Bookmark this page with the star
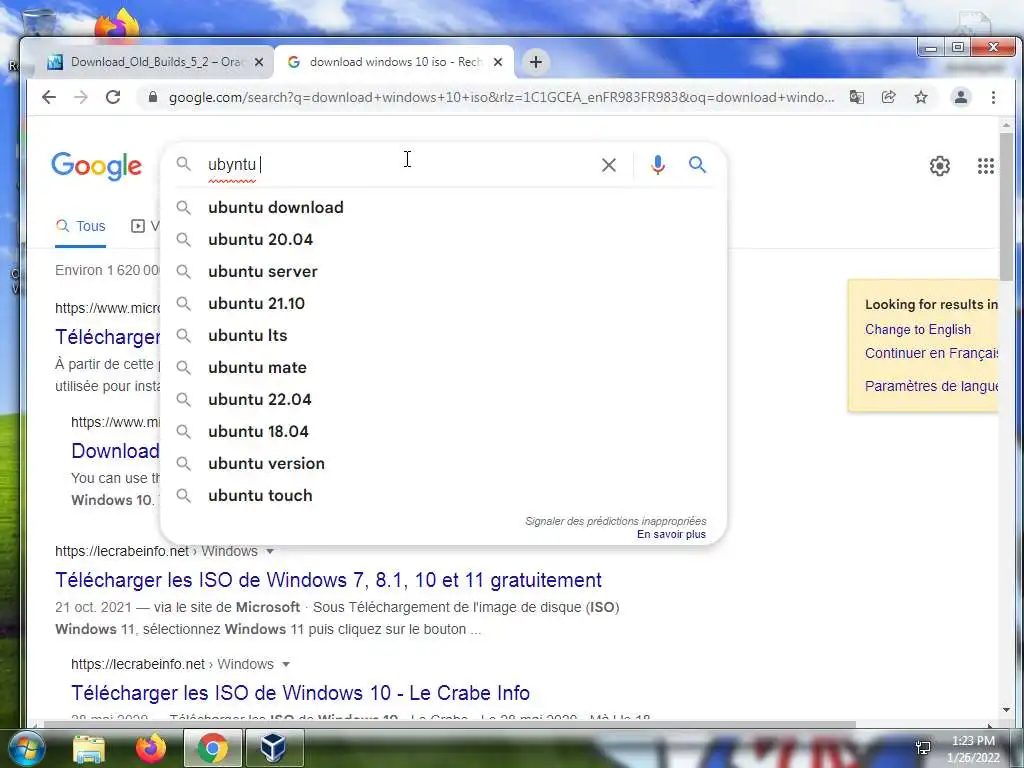 [x=921, y=97]
